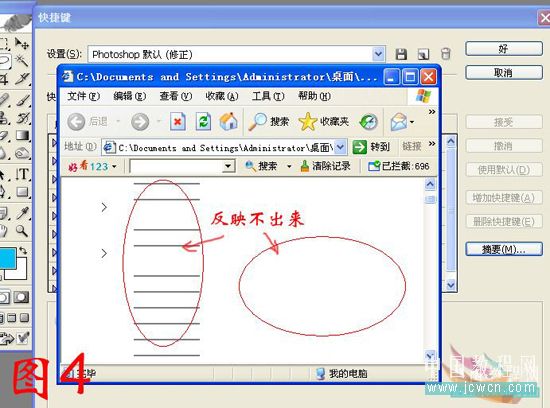This screenshot has height=408, width=550.
Task: Click the 增加快捷键(A) button
Action: coord(504,198)
